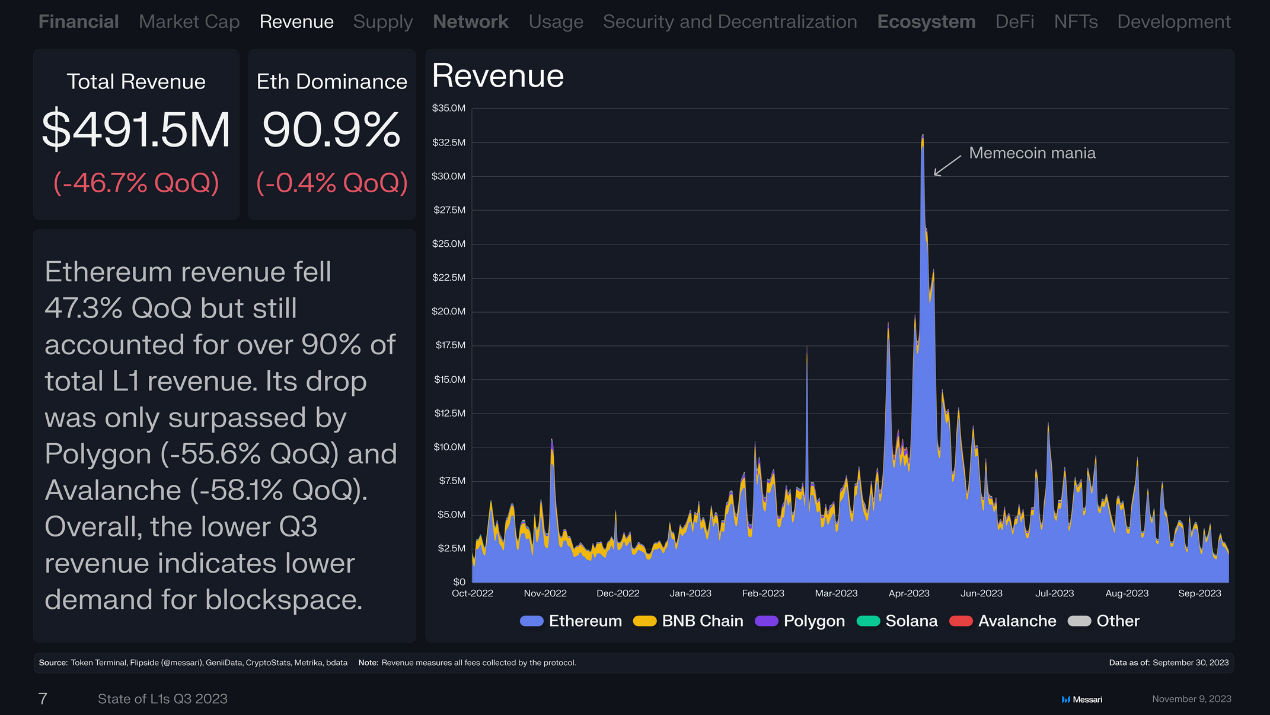1270x715 pixels.
Task: Switch to the NFTs tab
Action: click(1075, 21)
